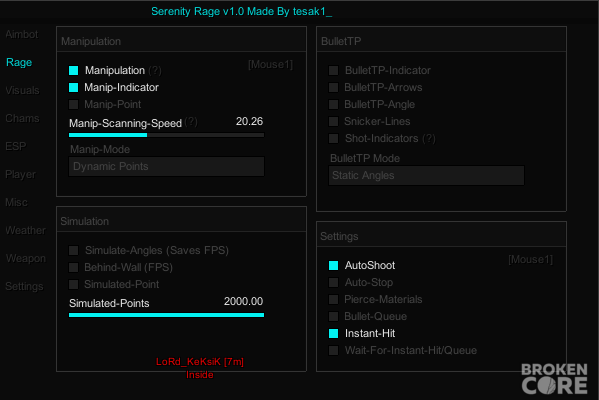Enable the BulletTP-Indicator checkbox

pos(333,70)
